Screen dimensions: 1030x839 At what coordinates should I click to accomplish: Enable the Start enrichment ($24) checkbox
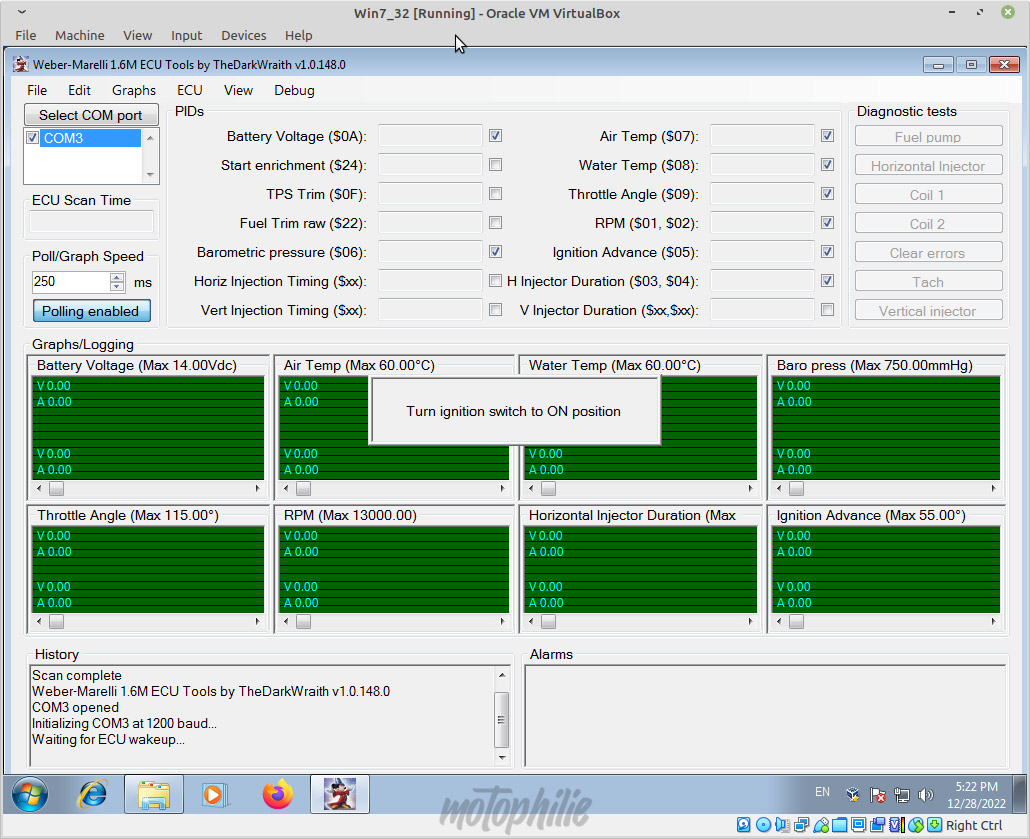click(x=495, y=165)
